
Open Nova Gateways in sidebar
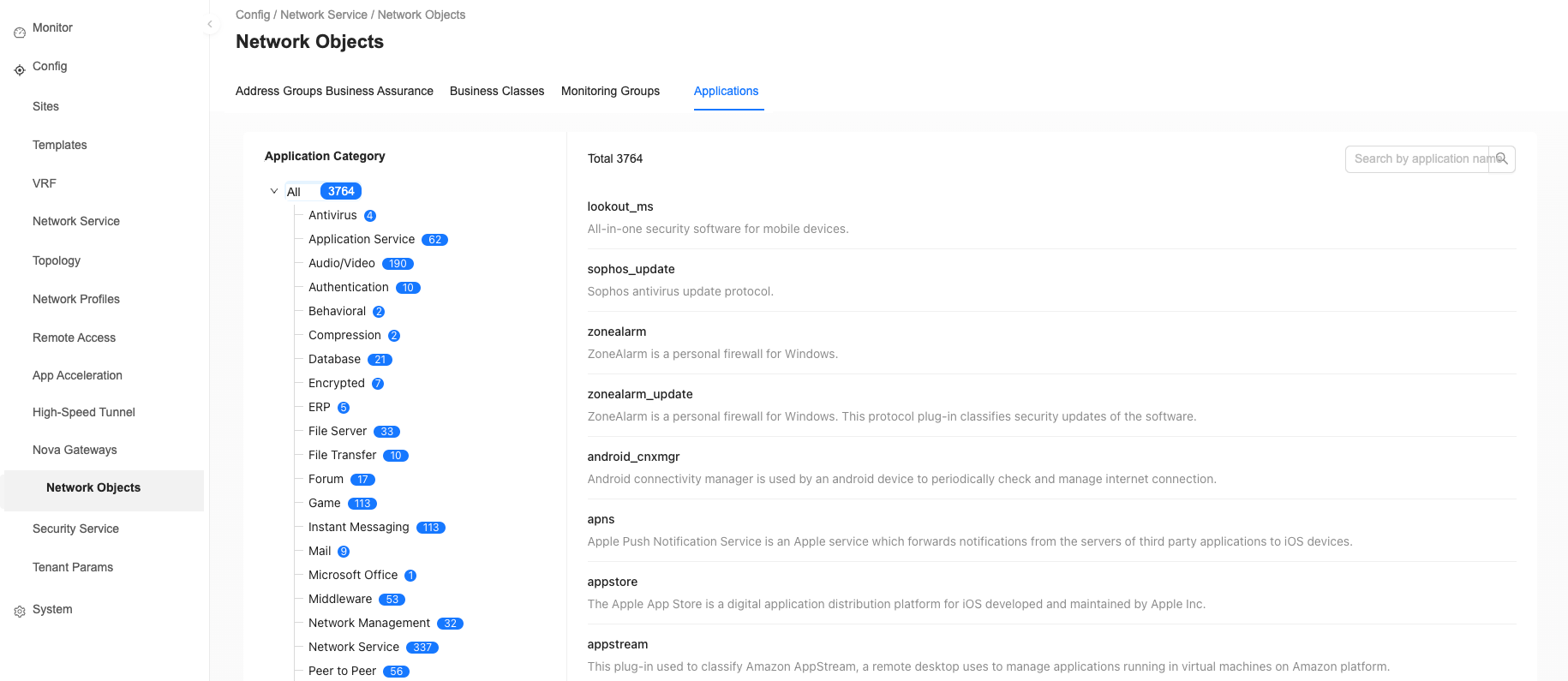(75, 450)
